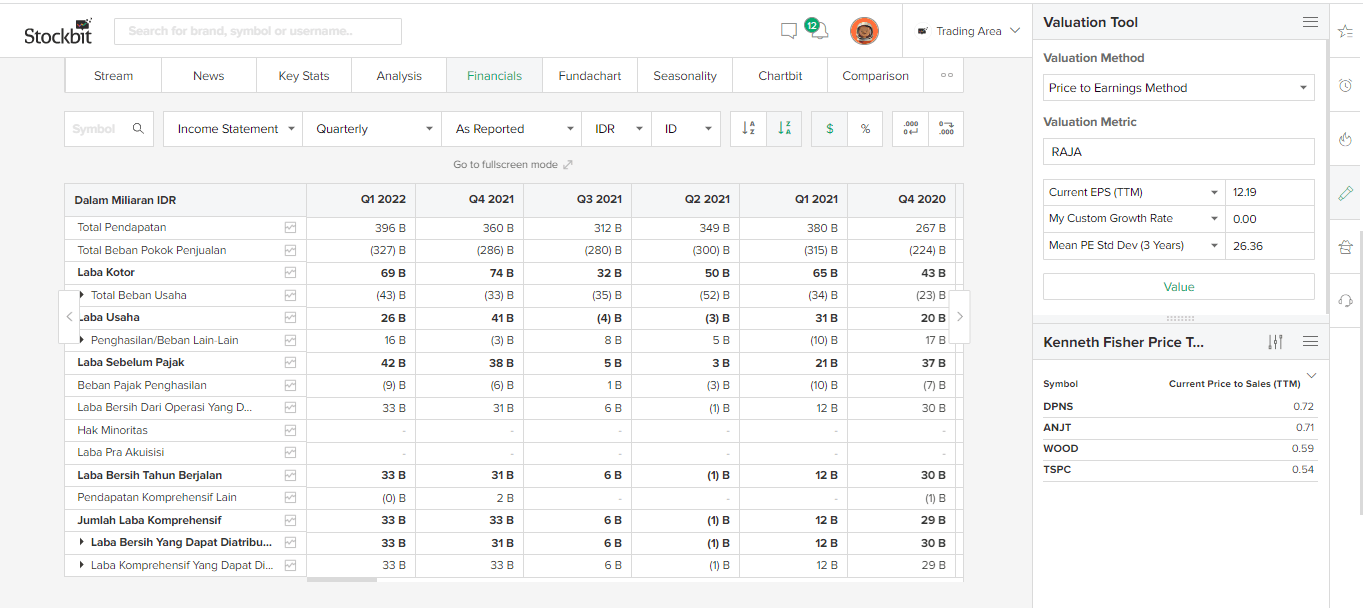Open the alarm clock alerts icon in the sidebar

(1345, 86)
